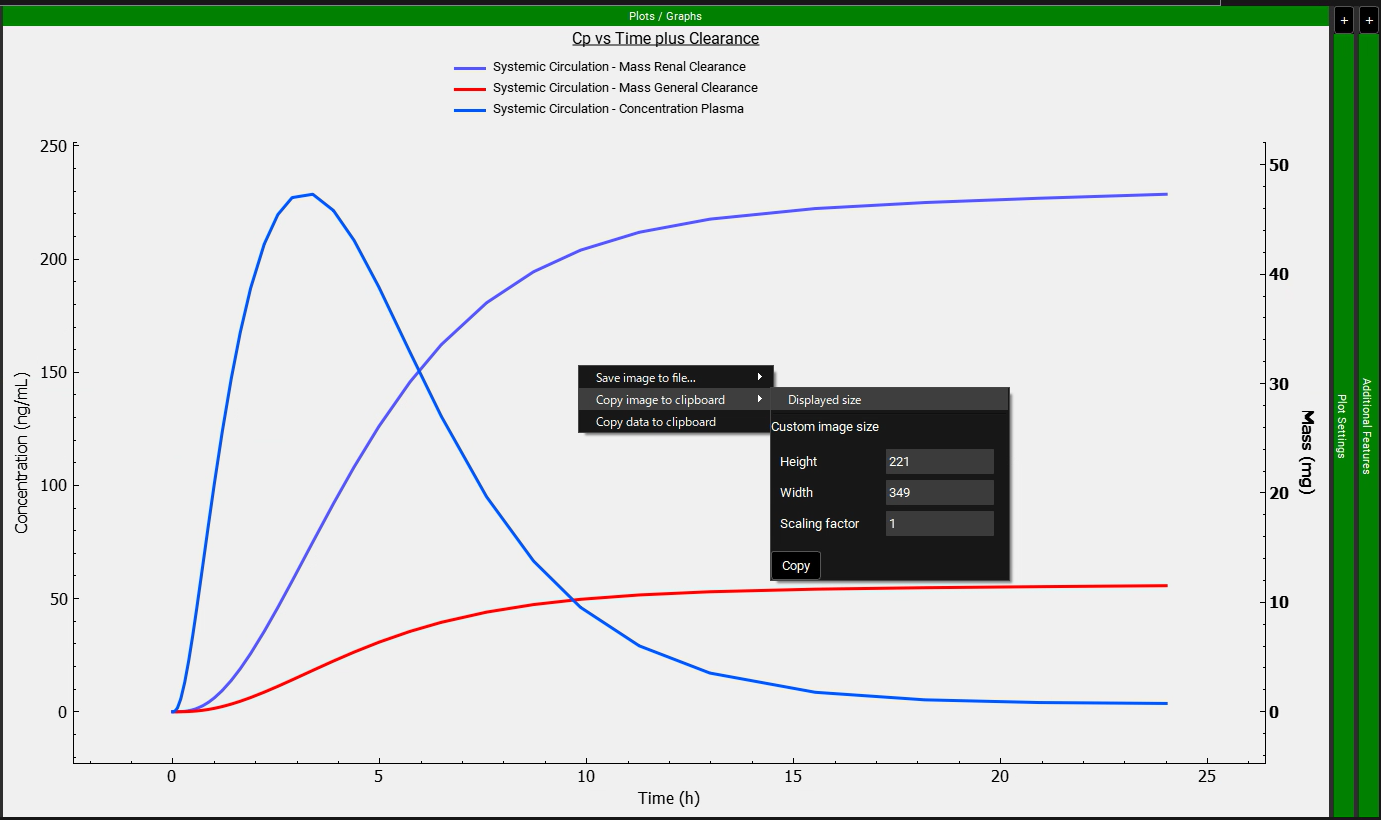Open the Additional Features side panel
The image size is (1381, 820).
click(x=1367, y=425)
